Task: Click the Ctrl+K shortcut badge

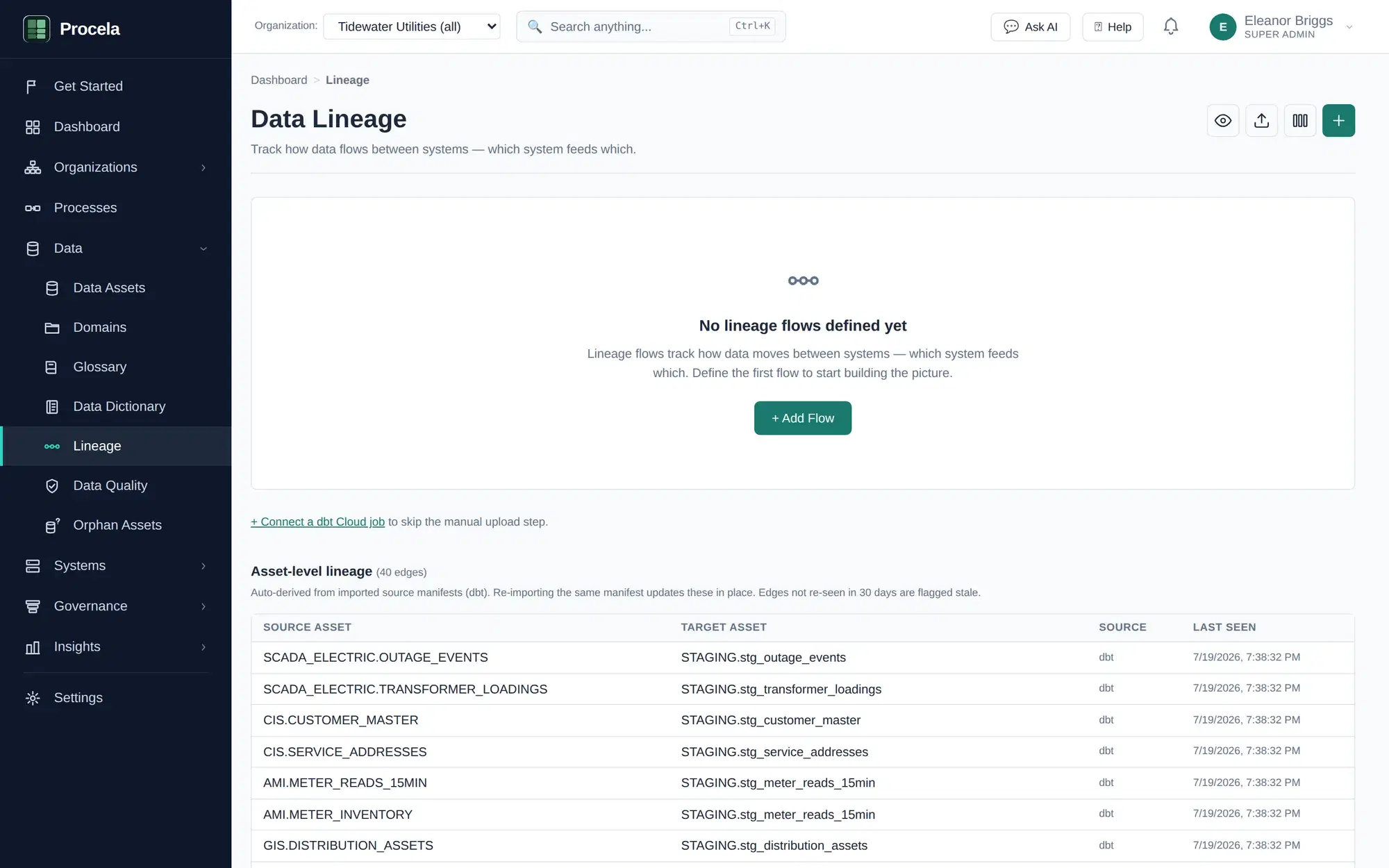Action: [x=752, y=26]
